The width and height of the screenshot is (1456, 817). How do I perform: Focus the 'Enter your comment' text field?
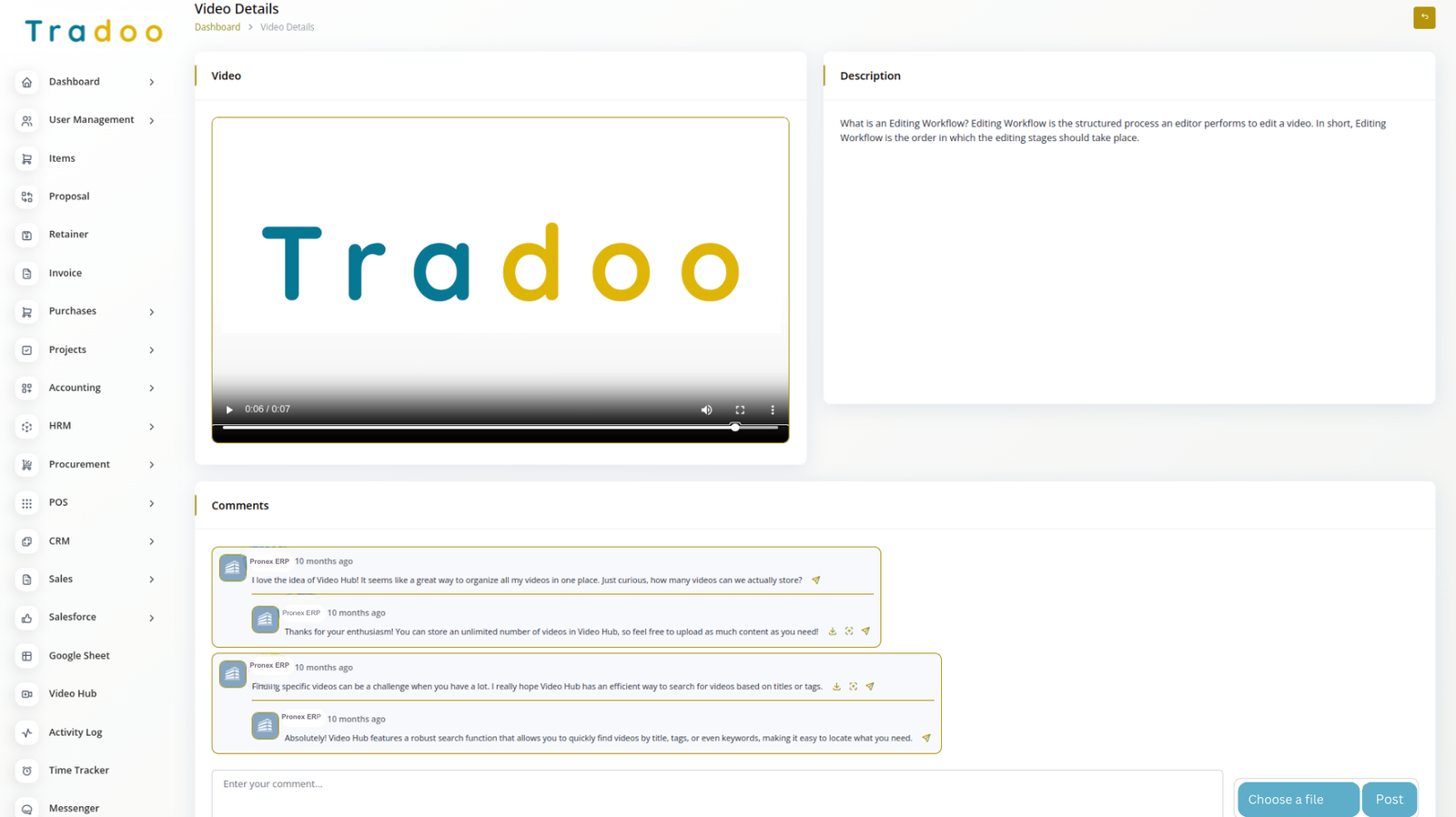(716, 792)
